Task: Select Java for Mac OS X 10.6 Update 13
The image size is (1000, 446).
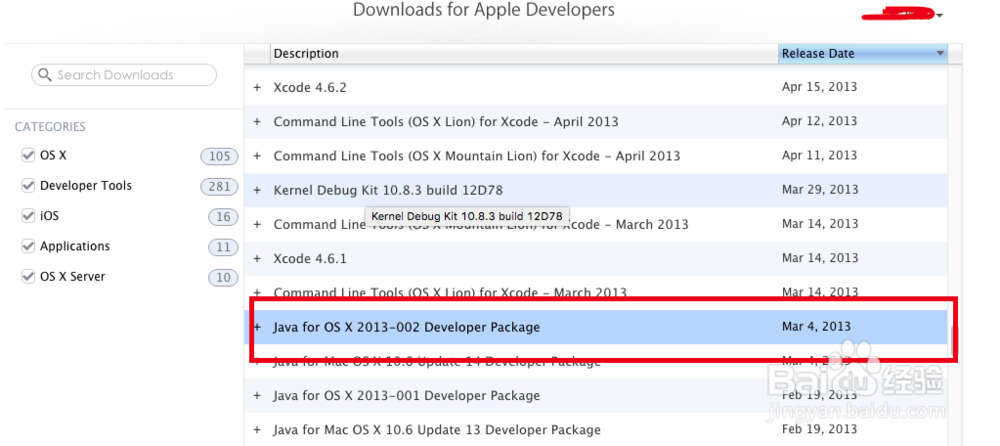Action: 437,430
